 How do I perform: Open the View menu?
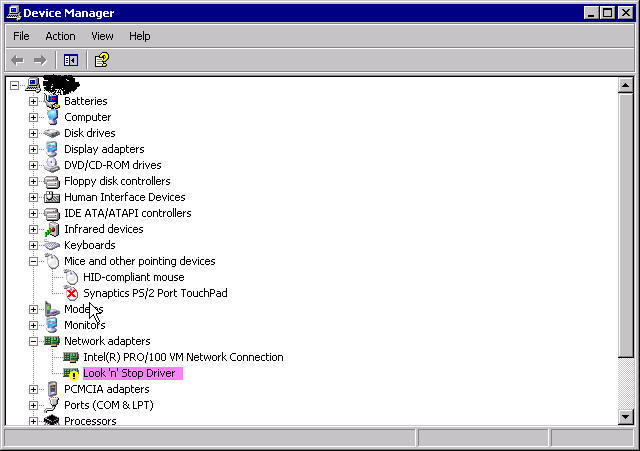pyautogui.click(x=102, y=36)
